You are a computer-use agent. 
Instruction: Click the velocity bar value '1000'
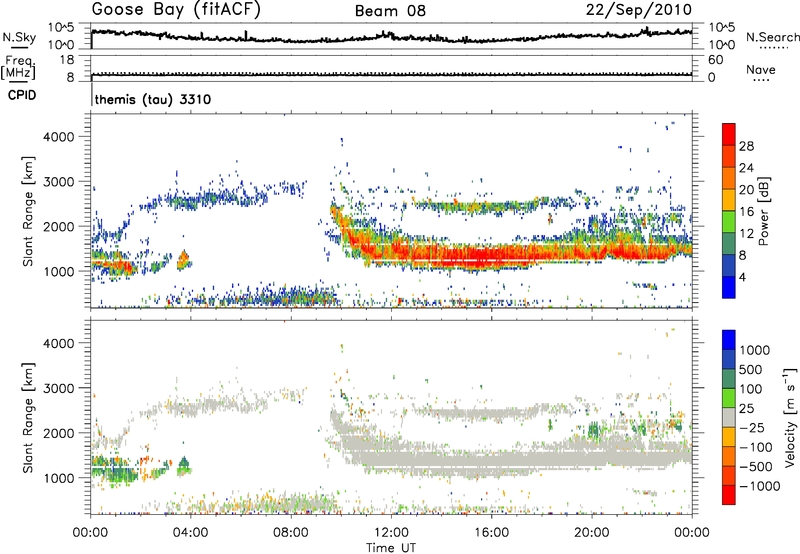(754, 350)
